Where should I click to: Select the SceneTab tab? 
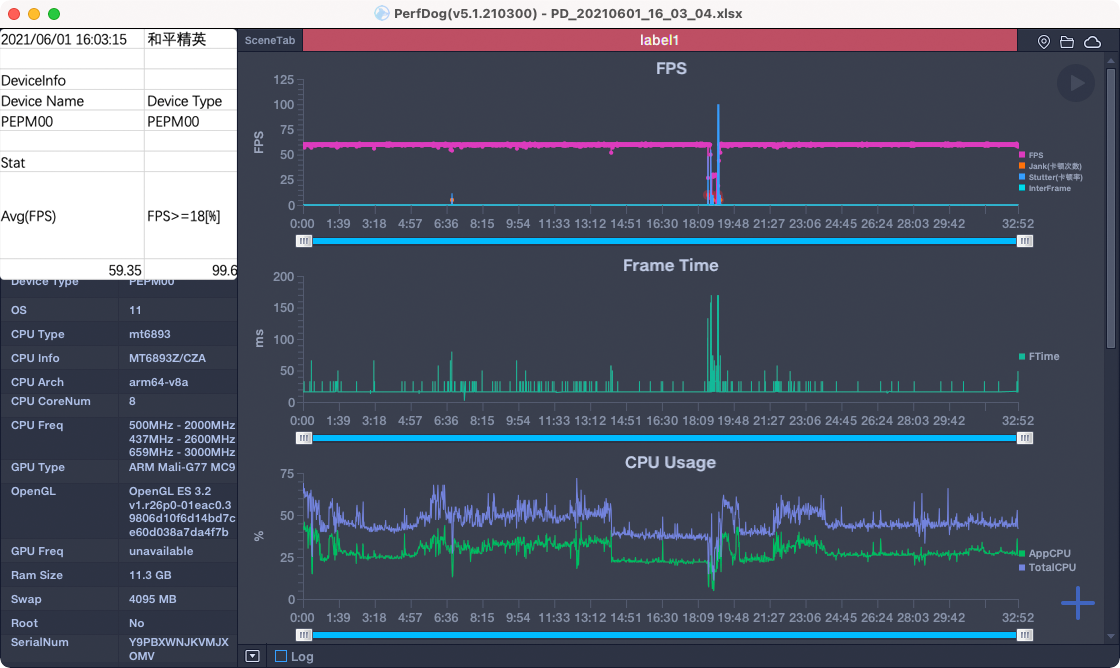point(270,41)
